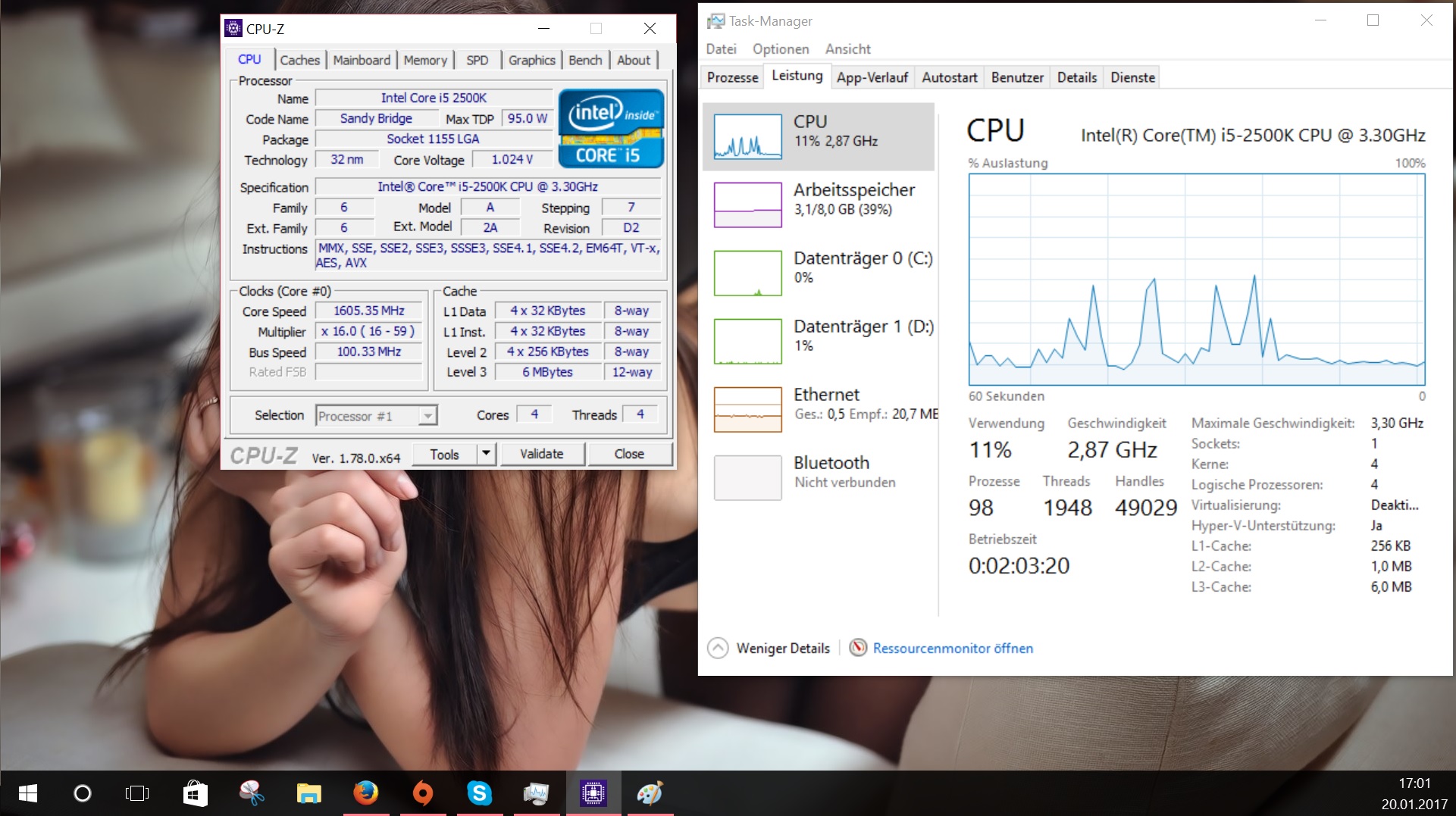Viewport: 1456px width, 816px height.
Task: Click the CPU-Z title bar icon
Action: [233, 29]
